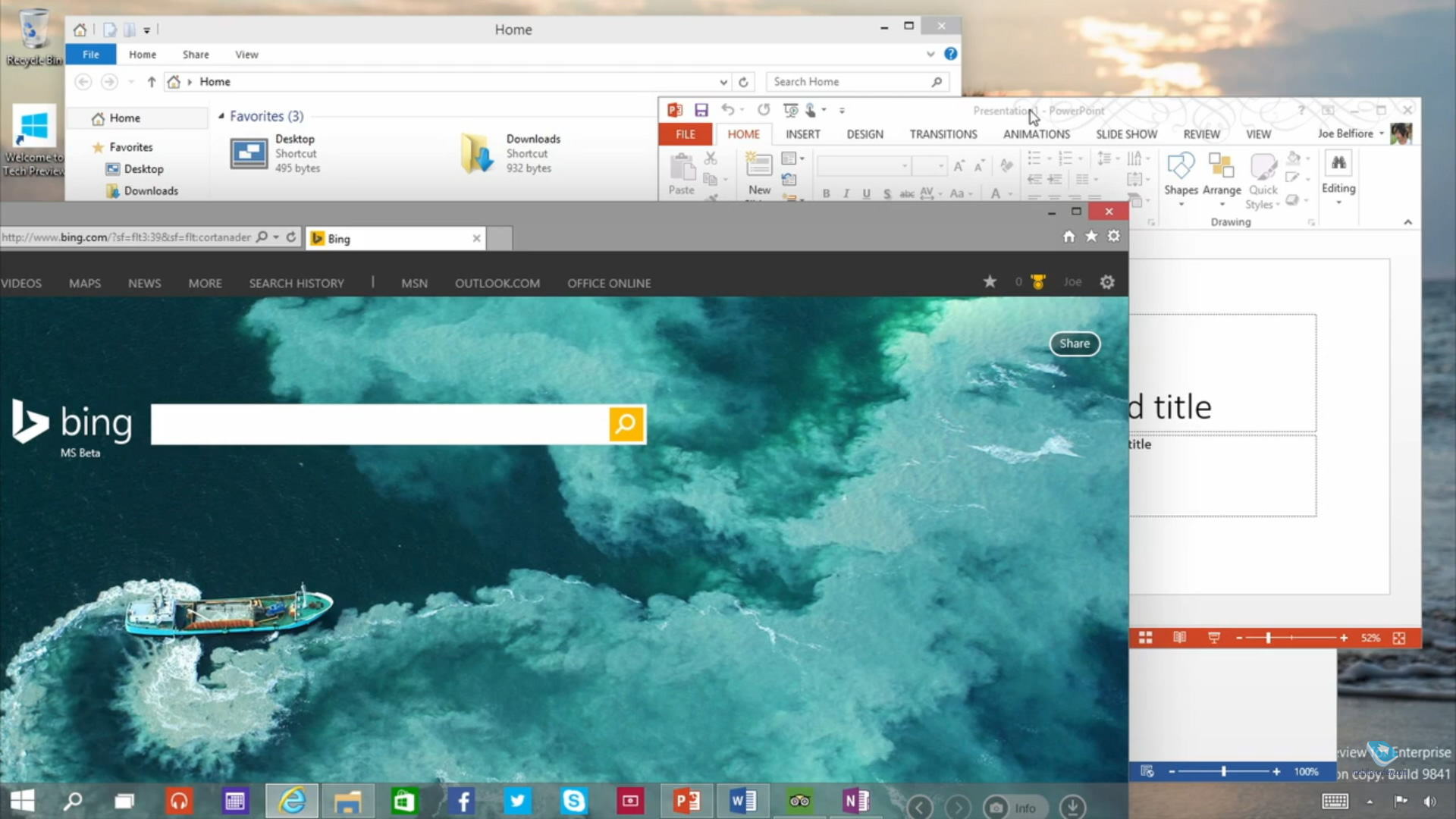The height and width of the screenshot is (819, 1456).
Task: Click PowerPoint 52% zoom slider
Action: [1291, 638]
